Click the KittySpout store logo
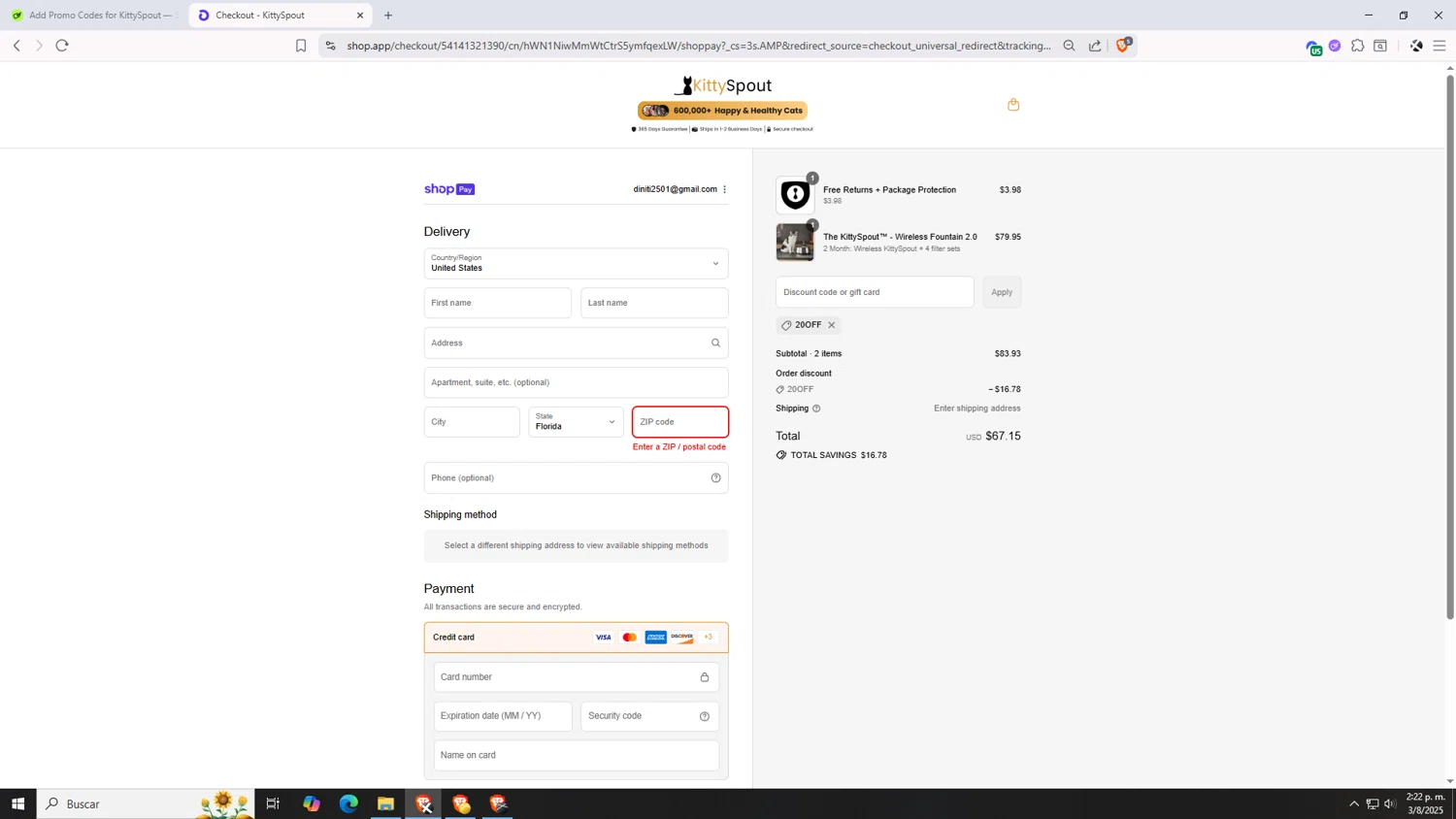 (x=723, y=85)
